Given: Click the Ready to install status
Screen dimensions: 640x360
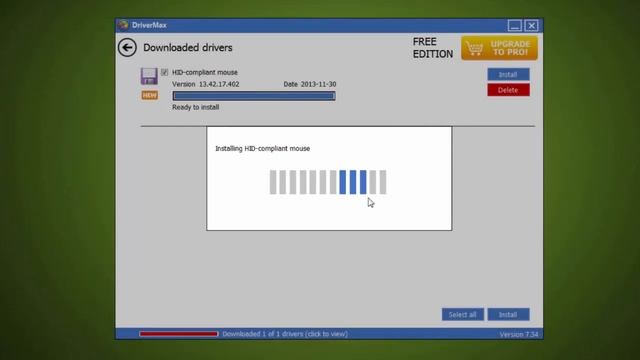Looking at the screenshot, I should (x=196, y=107).
